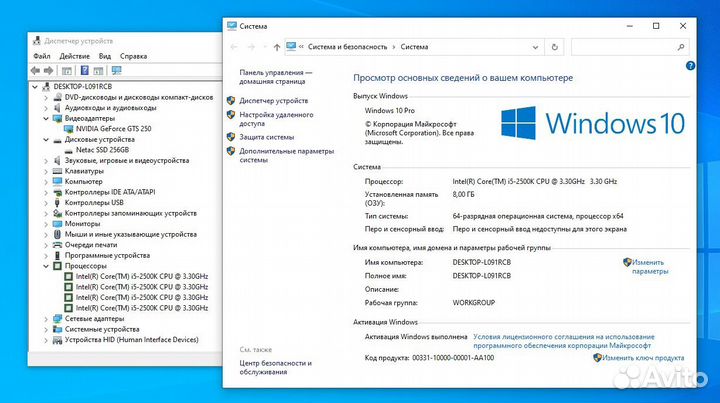Expand the Сетевые адаптеры node
Viewport: 720px width, 403px height.
click(x=46, y=319)
